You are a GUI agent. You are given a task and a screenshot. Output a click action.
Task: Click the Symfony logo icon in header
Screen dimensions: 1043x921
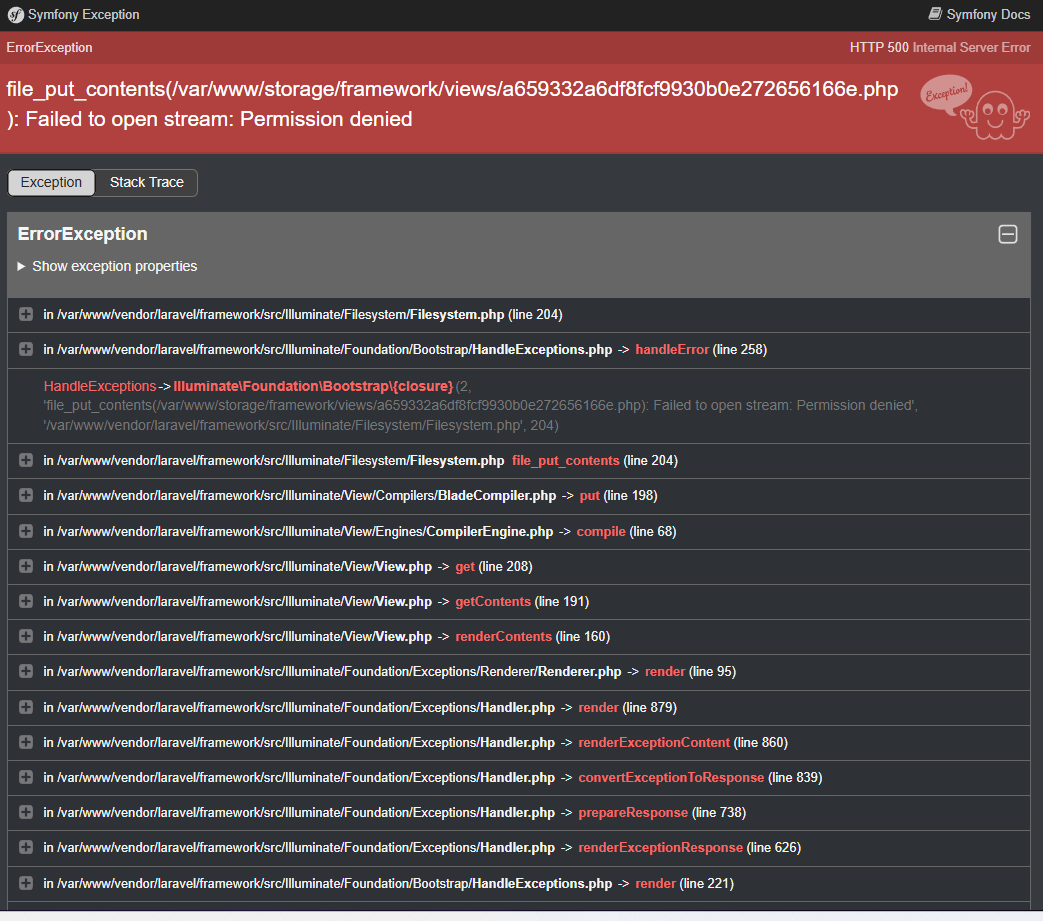tap(15, 15)
